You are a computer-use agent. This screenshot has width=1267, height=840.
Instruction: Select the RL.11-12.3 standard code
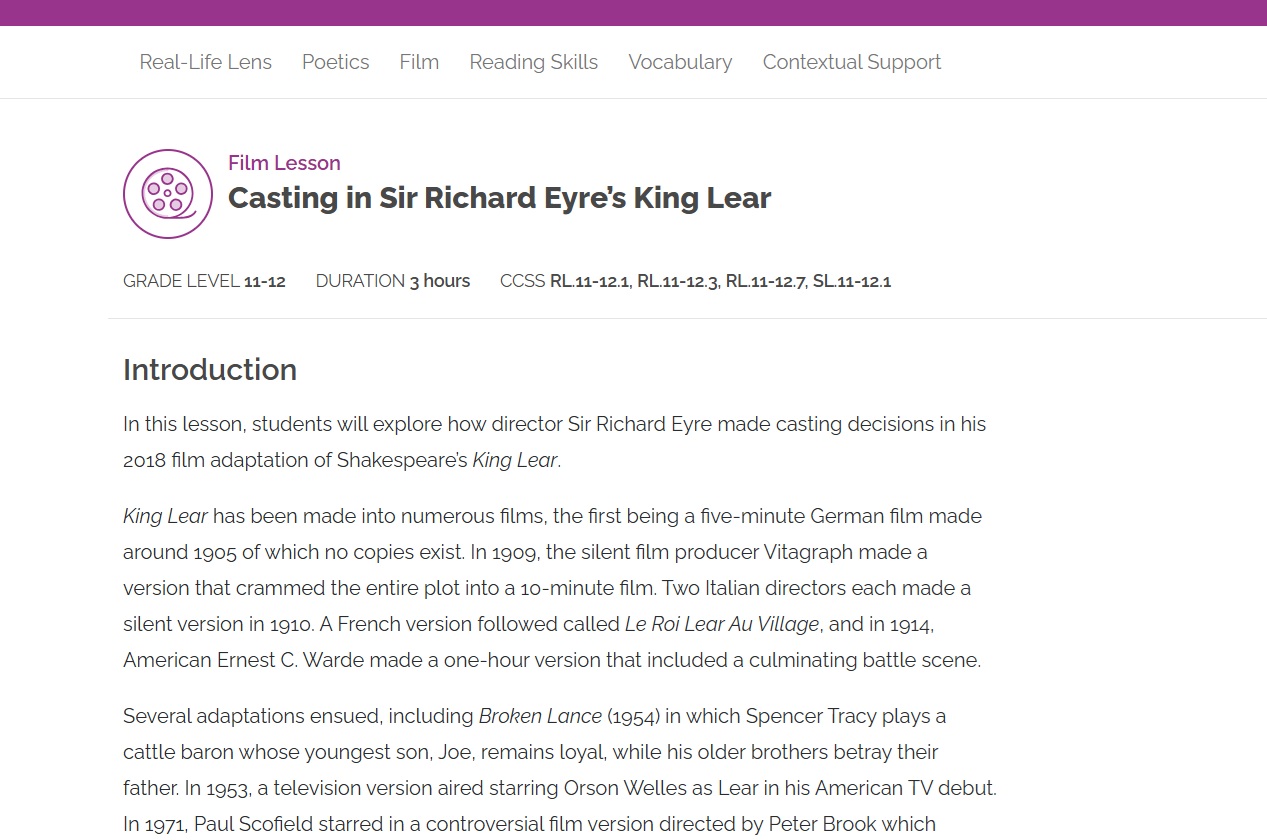coord(678,281)
